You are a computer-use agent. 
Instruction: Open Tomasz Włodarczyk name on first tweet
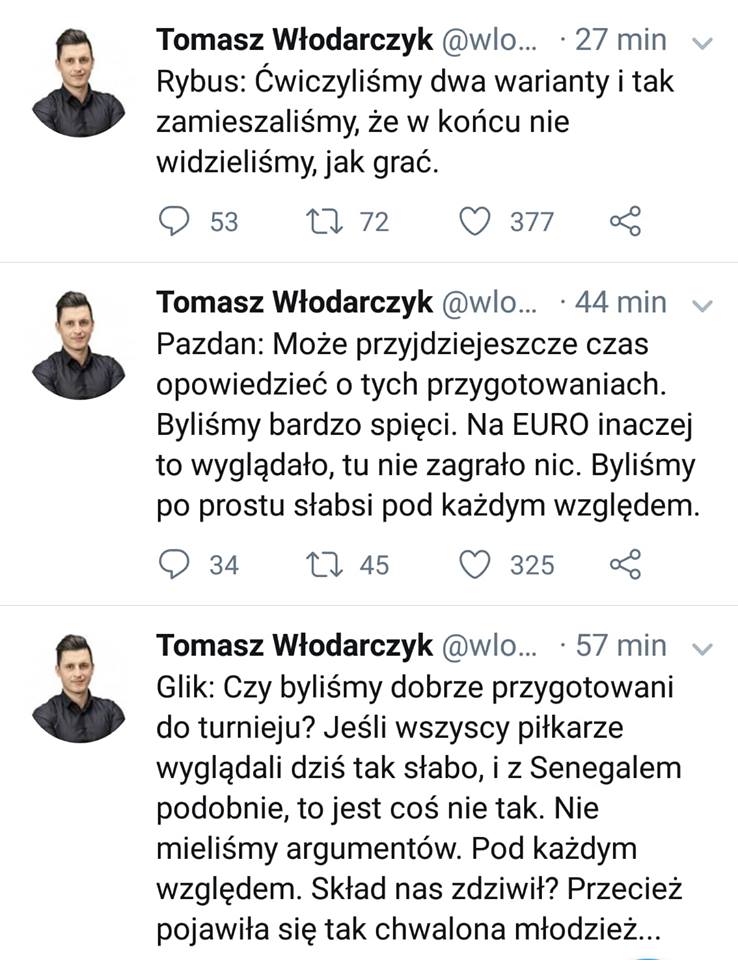point(294,40)
